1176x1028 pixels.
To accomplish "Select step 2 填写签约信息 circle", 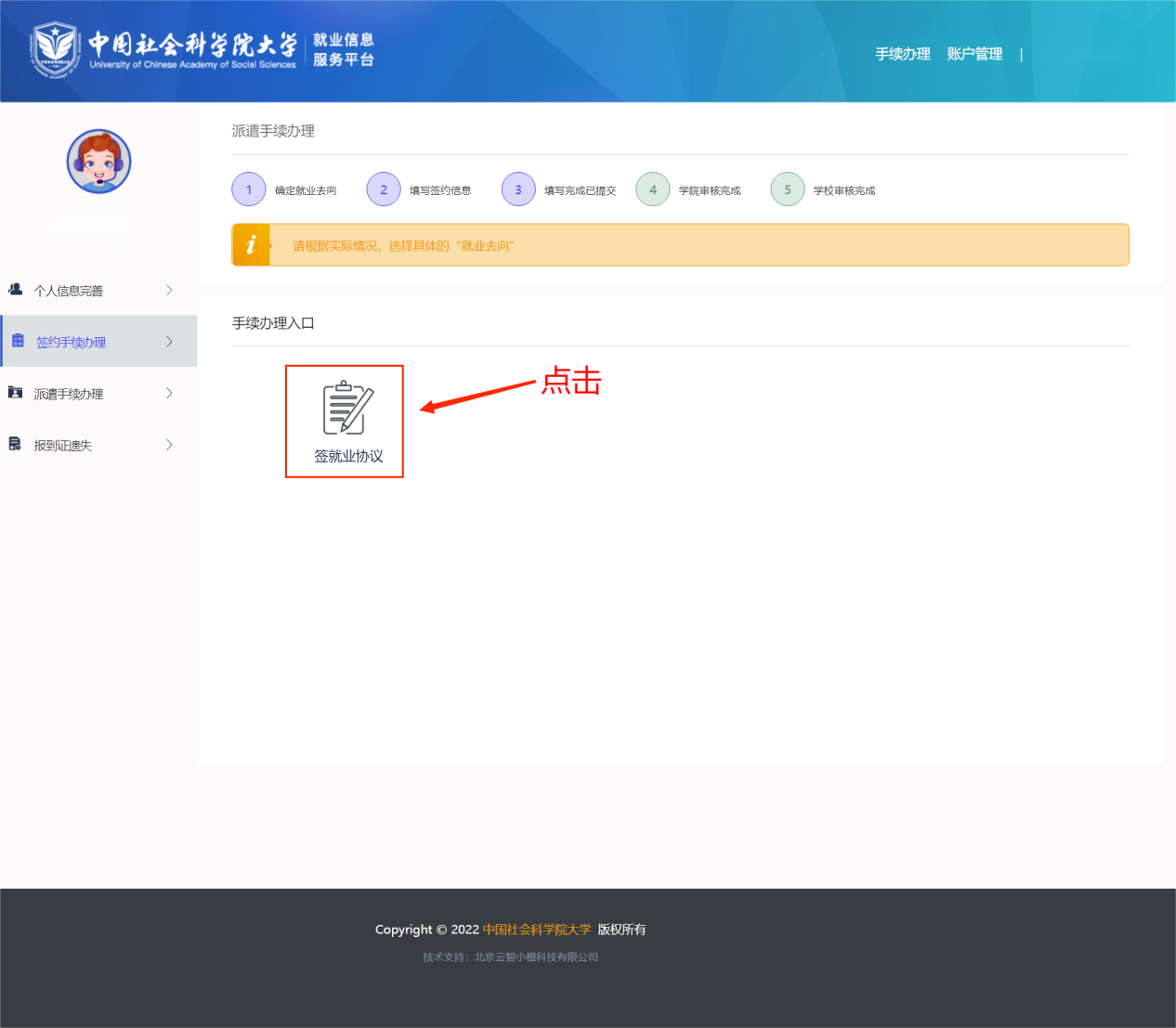I will [384, 189].
